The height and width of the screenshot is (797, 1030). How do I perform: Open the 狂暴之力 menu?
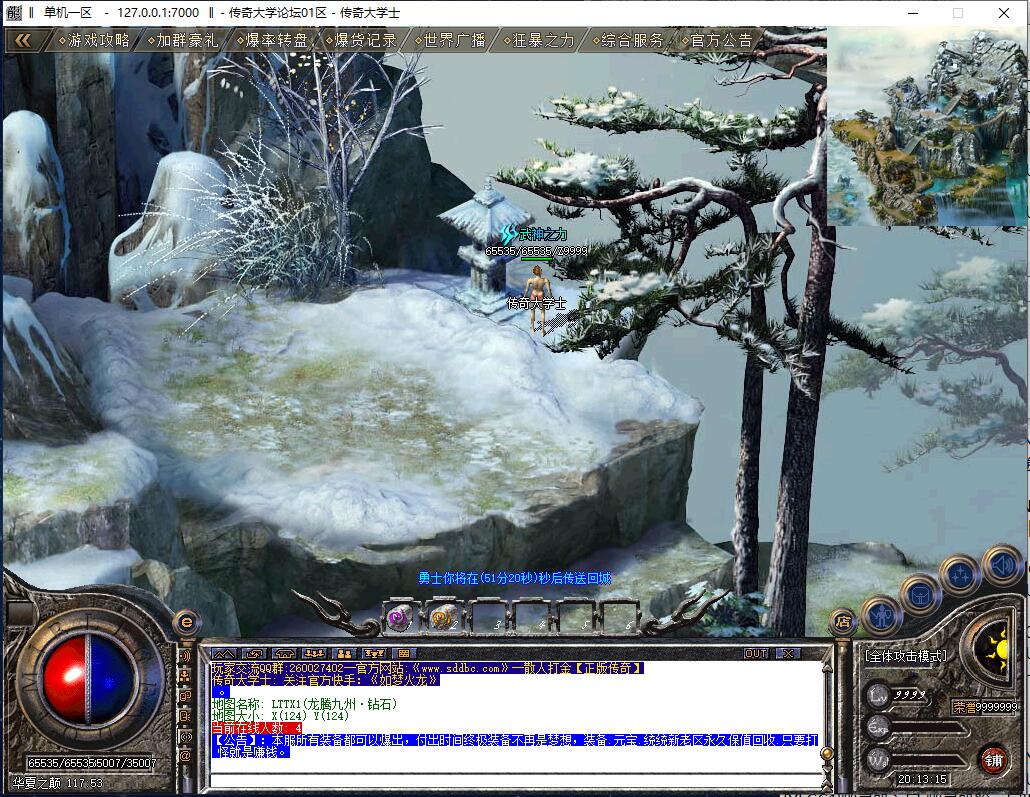[539, 41]
